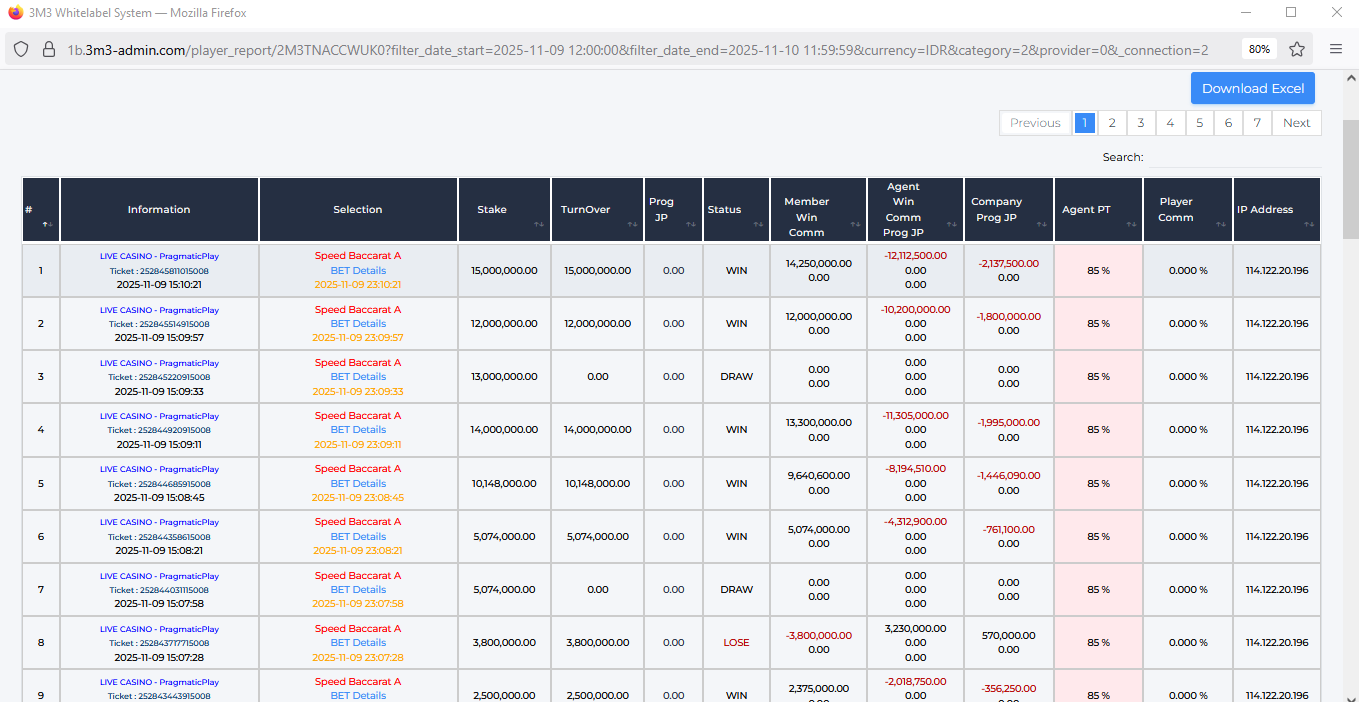
Task: Select pagination page 1
Action: coord(1084,123)
